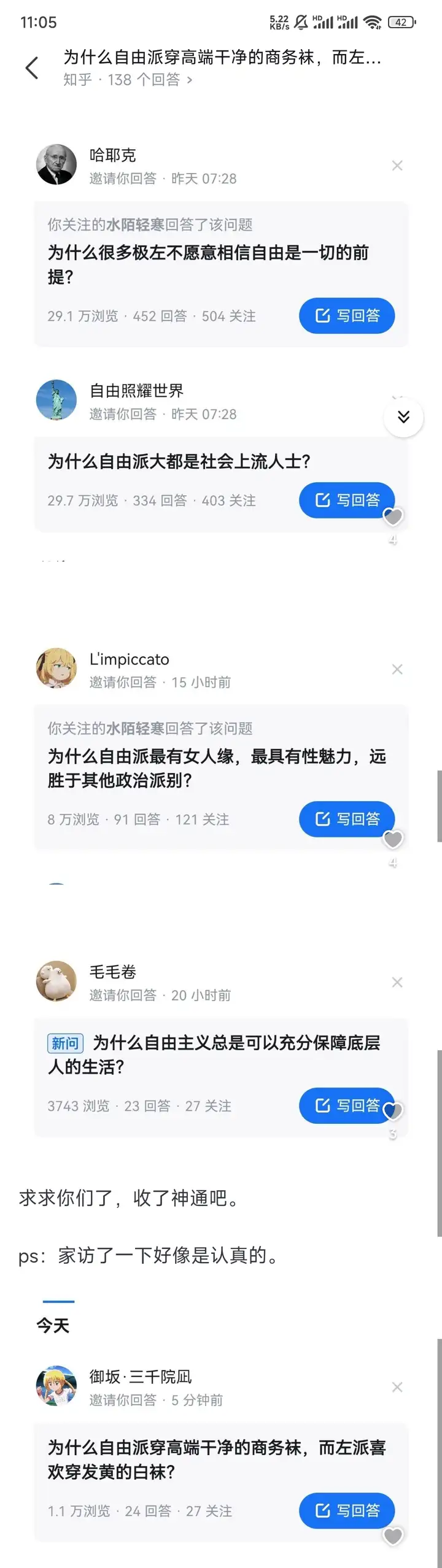Write answer for 为什么很多极左不愿意相信自由 question
The width and height of the screenshot is (442, 1568).
pos(347,316)
